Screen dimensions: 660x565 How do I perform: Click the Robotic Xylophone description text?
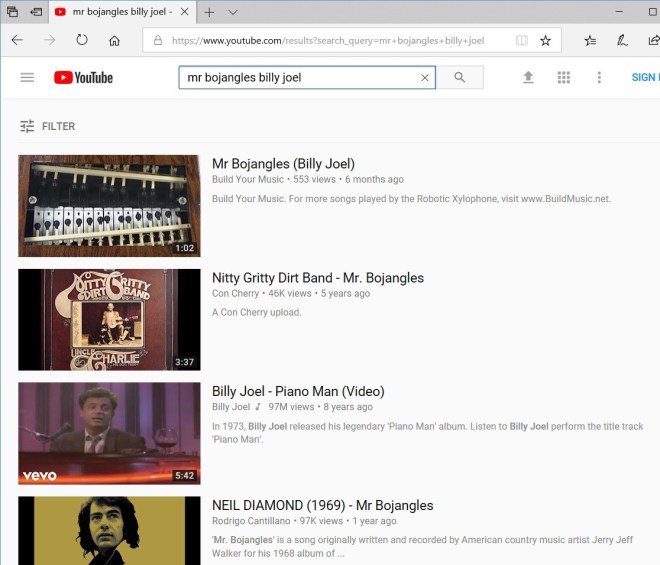(411, 199)
